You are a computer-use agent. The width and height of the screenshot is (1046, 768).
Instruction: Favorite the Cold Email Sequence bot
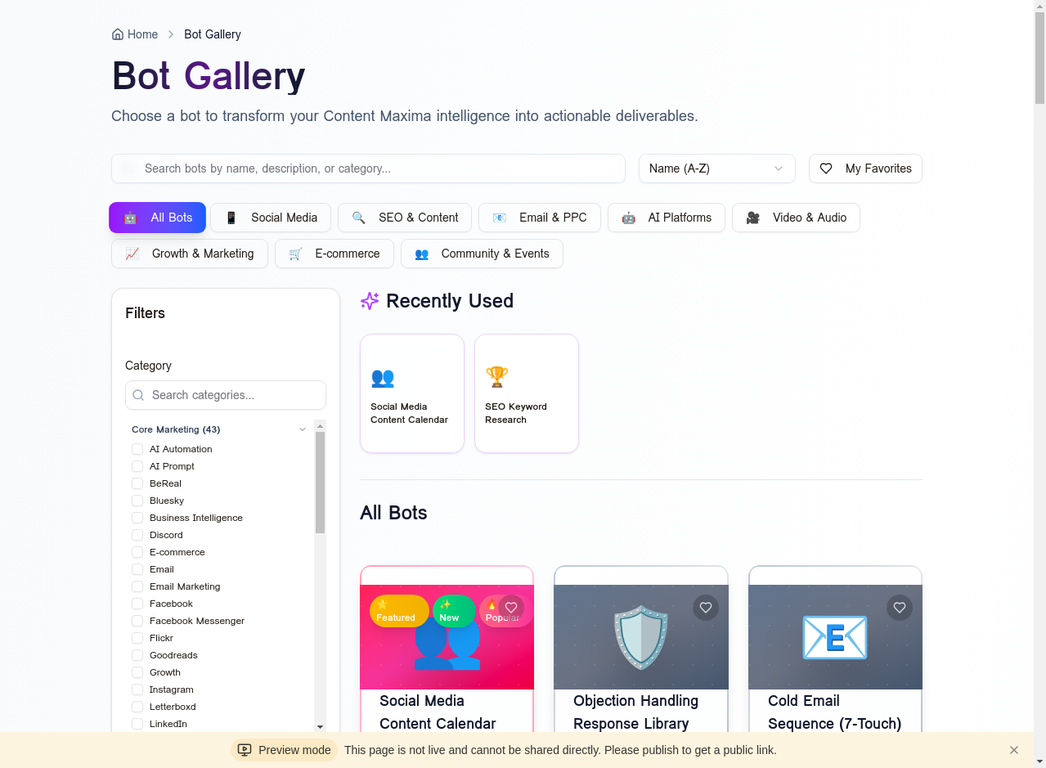point(899,608)
